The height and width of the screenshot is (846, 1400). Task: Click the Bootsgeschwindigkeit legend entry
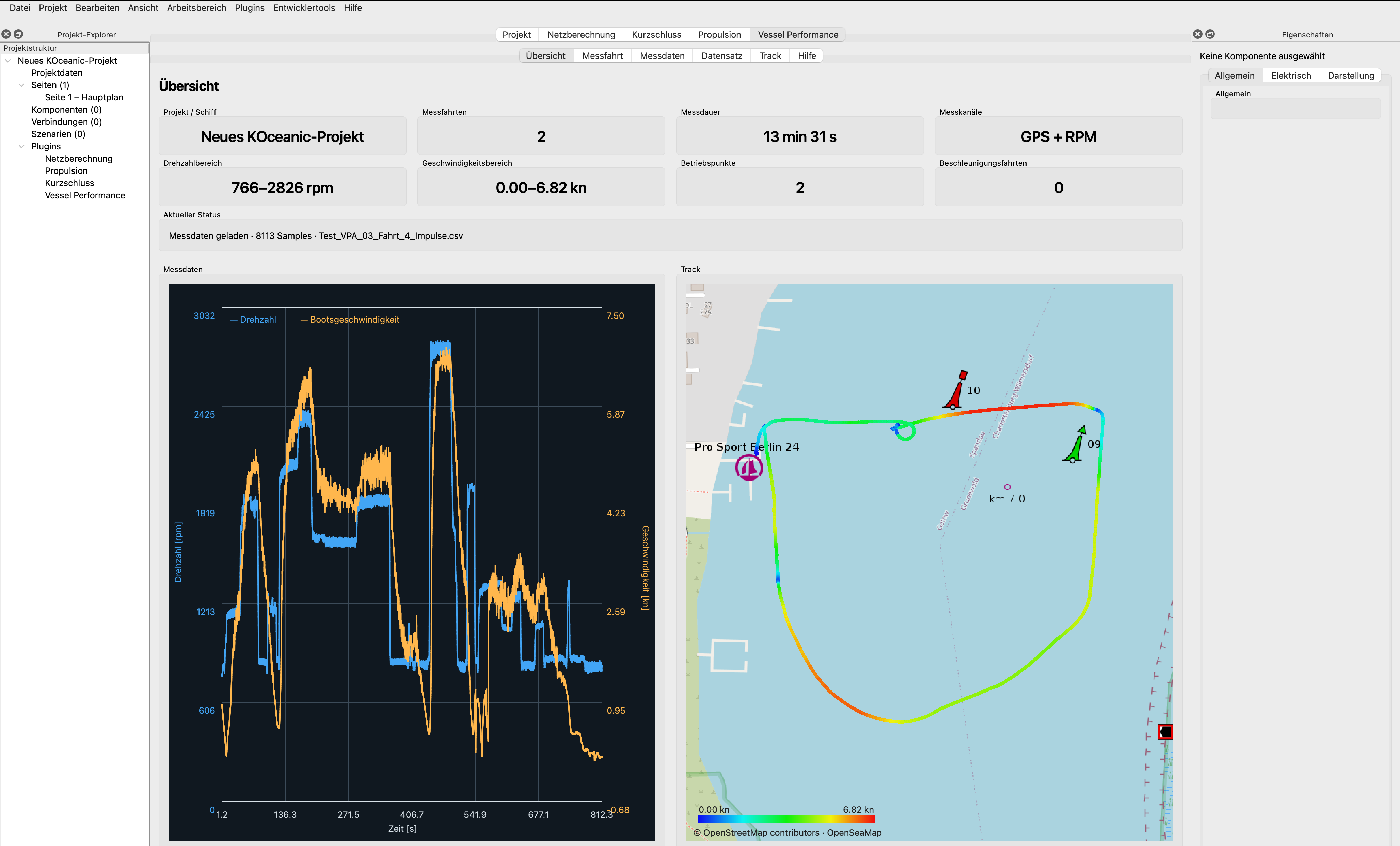[349, 320]
